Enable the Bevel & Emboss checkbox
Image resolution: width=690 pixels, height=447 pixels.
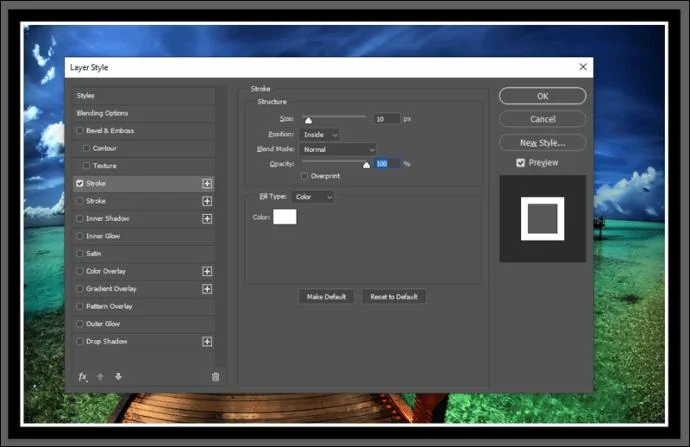click(80, 131)
